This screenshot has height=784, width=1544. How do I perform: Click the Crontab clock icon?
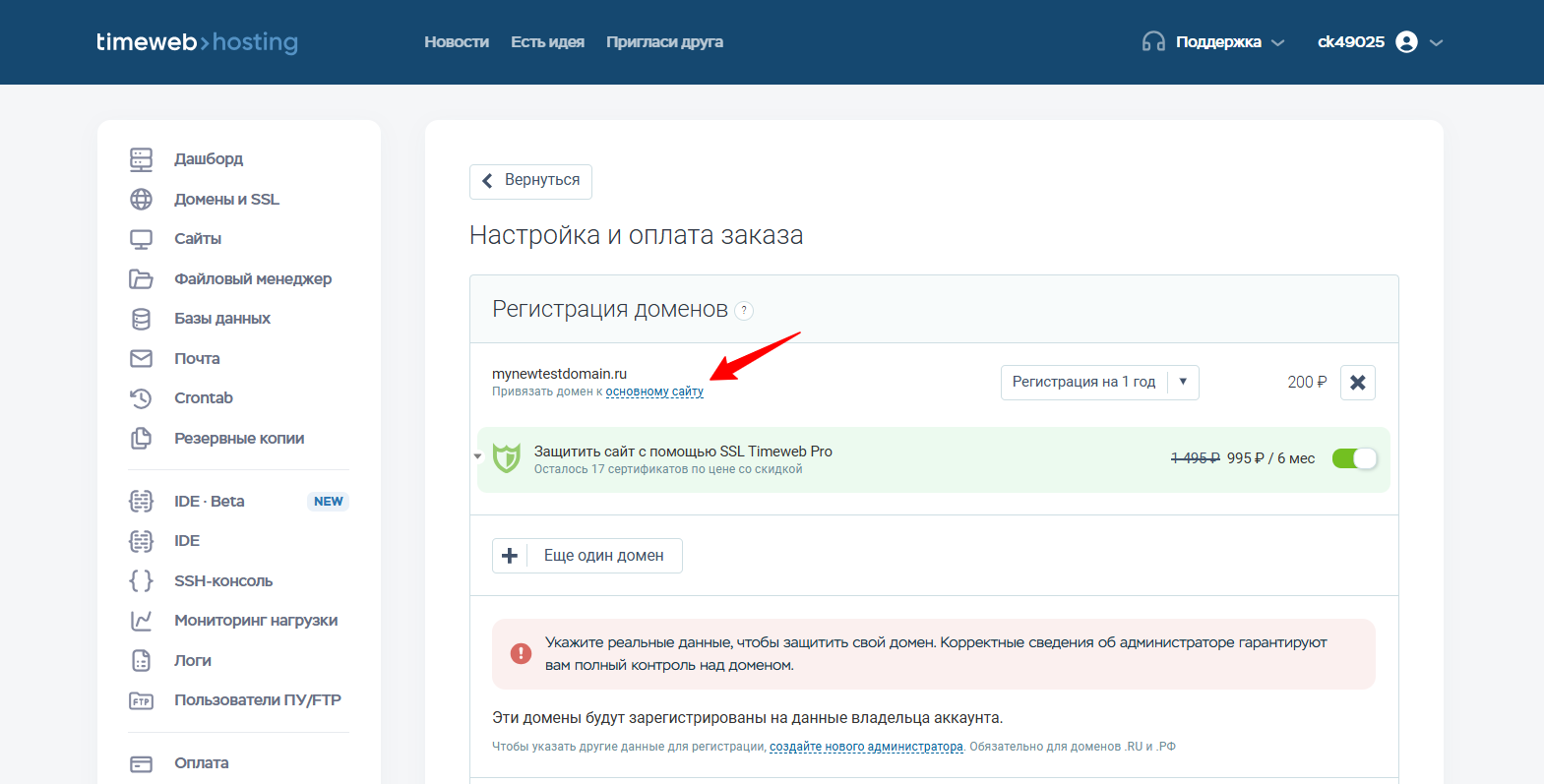142,398
